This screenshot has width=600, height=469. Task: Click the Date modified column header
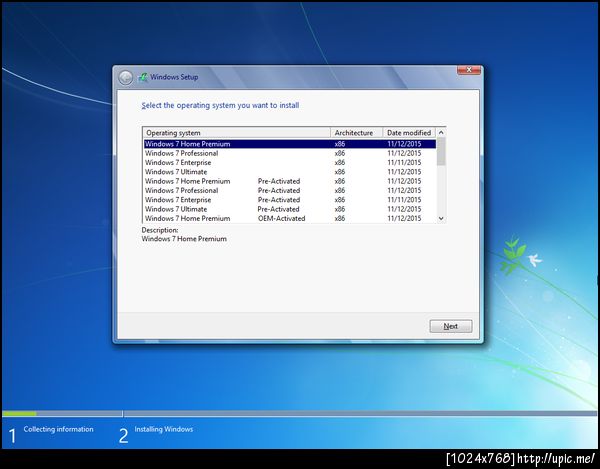click(x=409, y=133)
